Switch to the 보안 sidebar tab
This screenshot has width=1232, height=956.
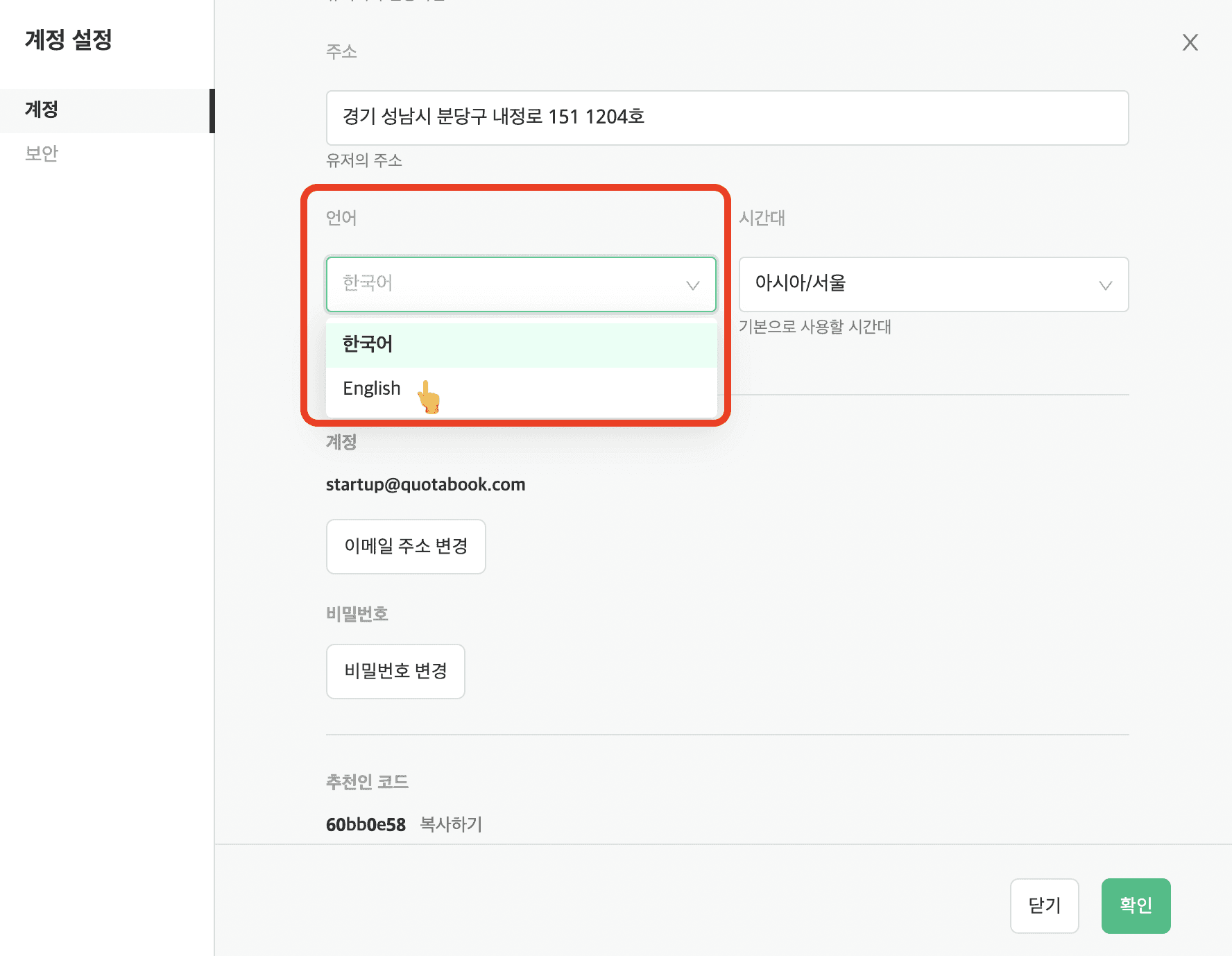pyautogui.click(x=42, y=153)
